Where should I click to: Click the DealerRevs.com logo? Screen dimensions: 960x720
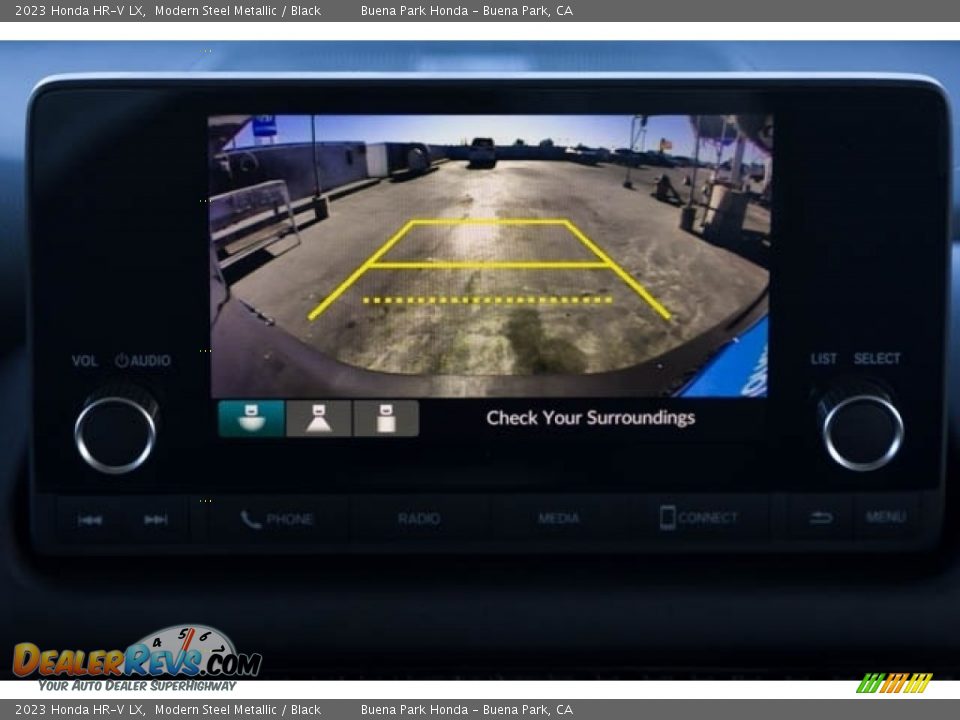tap(137, 659)
